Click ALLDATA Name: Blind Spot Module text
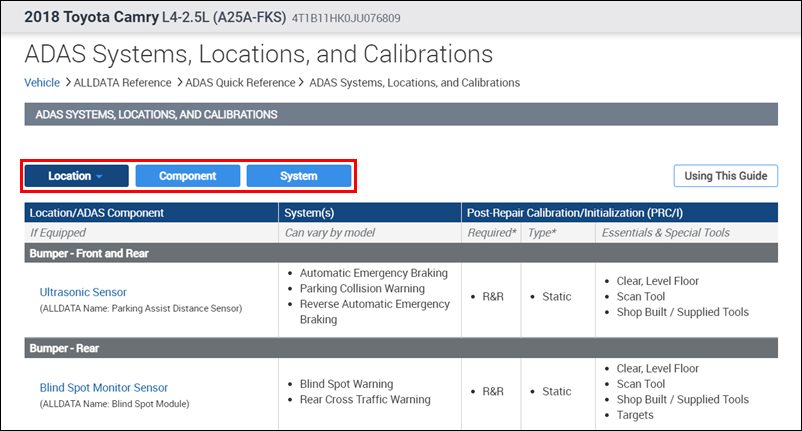 click(115, 404)
